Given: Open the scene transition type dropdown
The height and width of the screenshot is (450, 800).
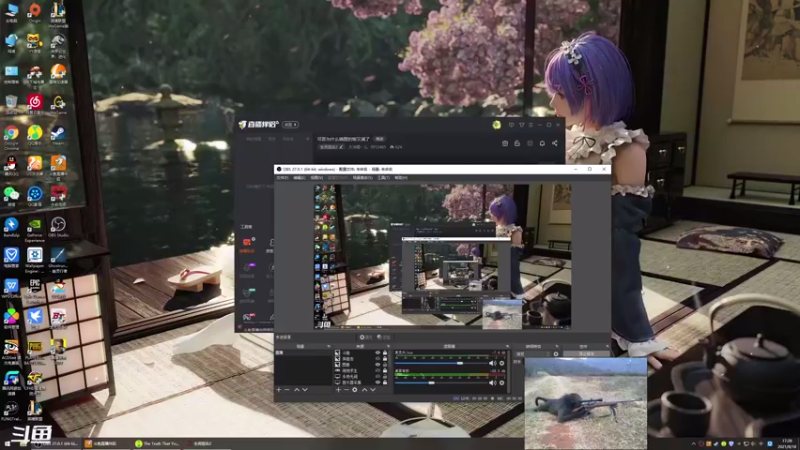Looking at the screenshot, I should click(x=533, y=354).
